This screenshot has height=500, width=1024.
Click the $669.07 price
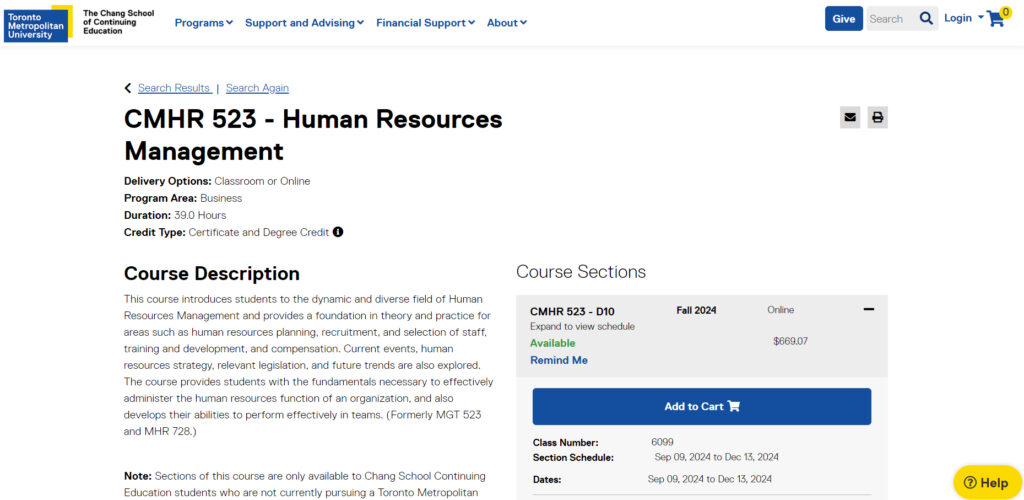click(790, 341)
